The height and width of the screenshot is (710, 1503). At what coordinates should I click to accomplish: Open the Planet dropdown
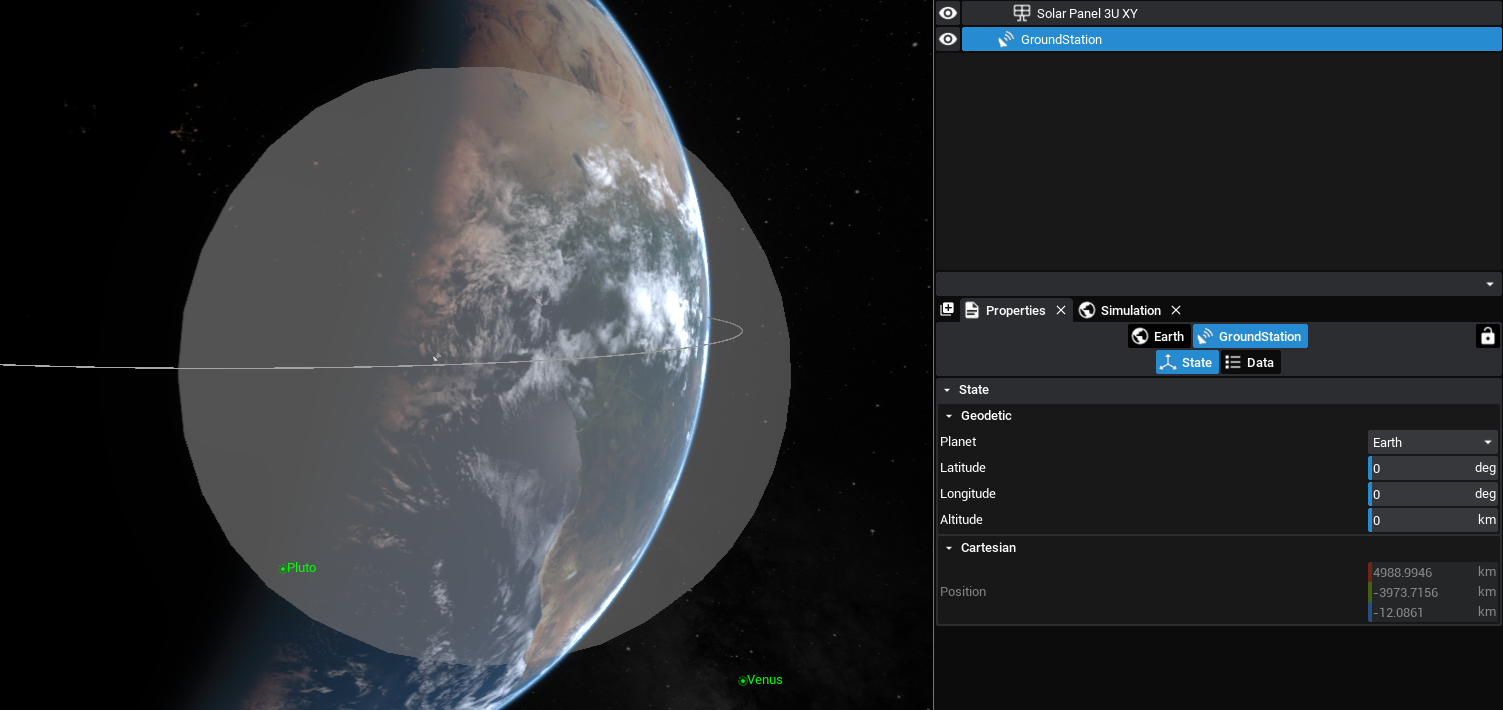1432,442
